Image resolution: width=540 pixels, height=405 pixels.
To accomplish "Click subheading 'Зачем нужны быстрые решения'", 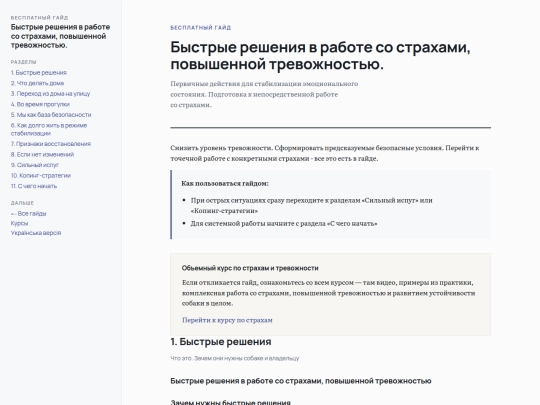I will pyautogui.click(x=230, y=402).
